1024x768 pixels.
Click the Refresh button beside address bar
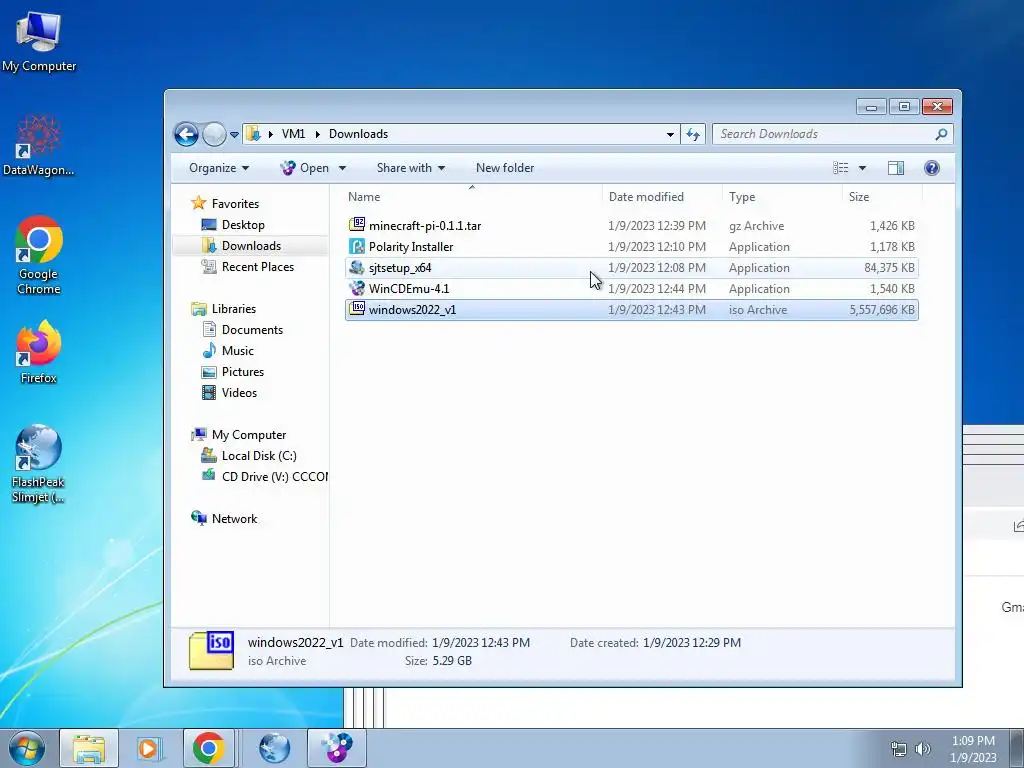tap(693, 135)
